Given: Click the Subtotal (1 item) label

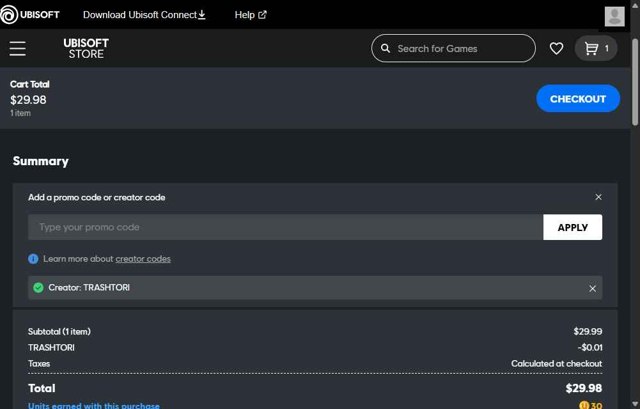Looking at the screenshot, I should point(59,331).
